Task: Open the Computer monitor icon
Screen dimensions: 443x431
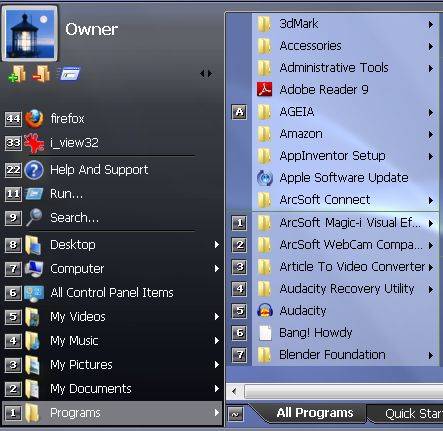Action: 34,269
